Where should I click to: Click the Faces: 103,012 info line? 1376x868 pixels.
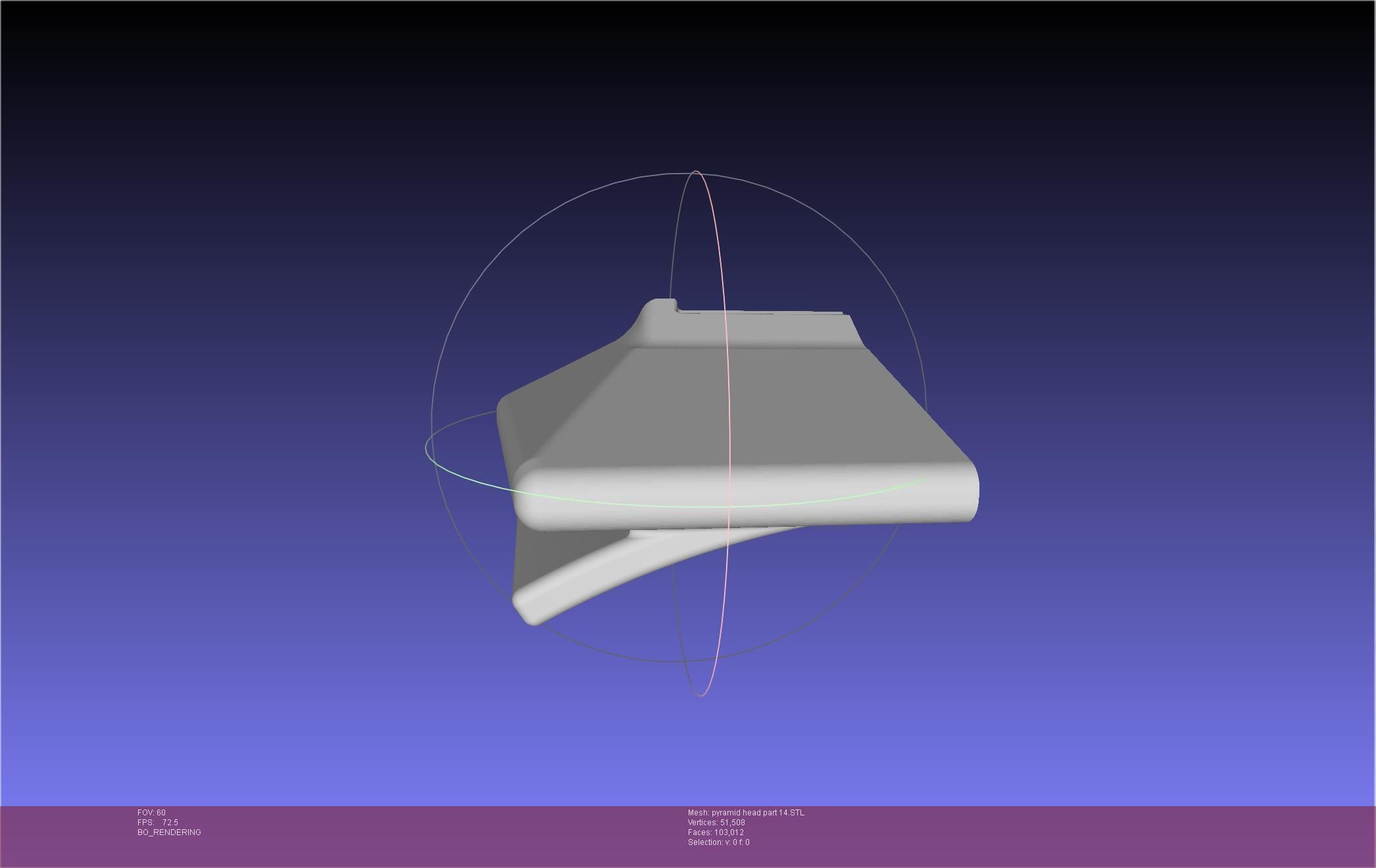pyautogui.click(x=716, y=832)
